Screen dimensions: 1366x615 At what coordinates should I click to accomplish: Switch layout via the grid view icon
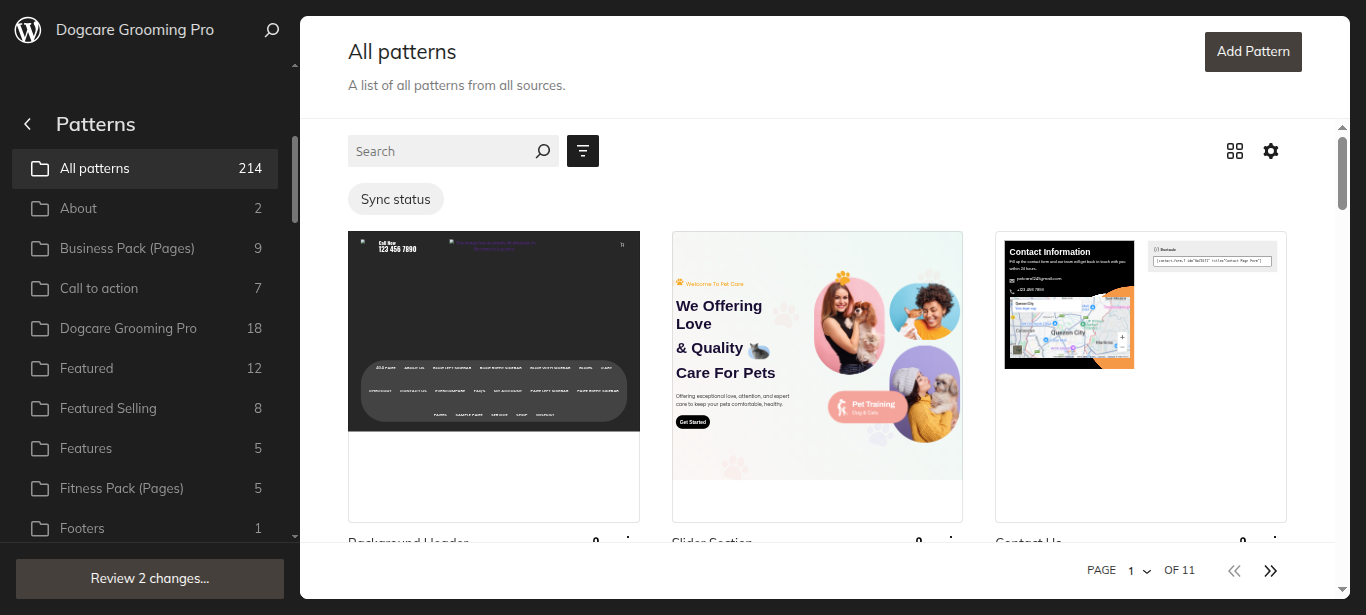point(1235,151)
